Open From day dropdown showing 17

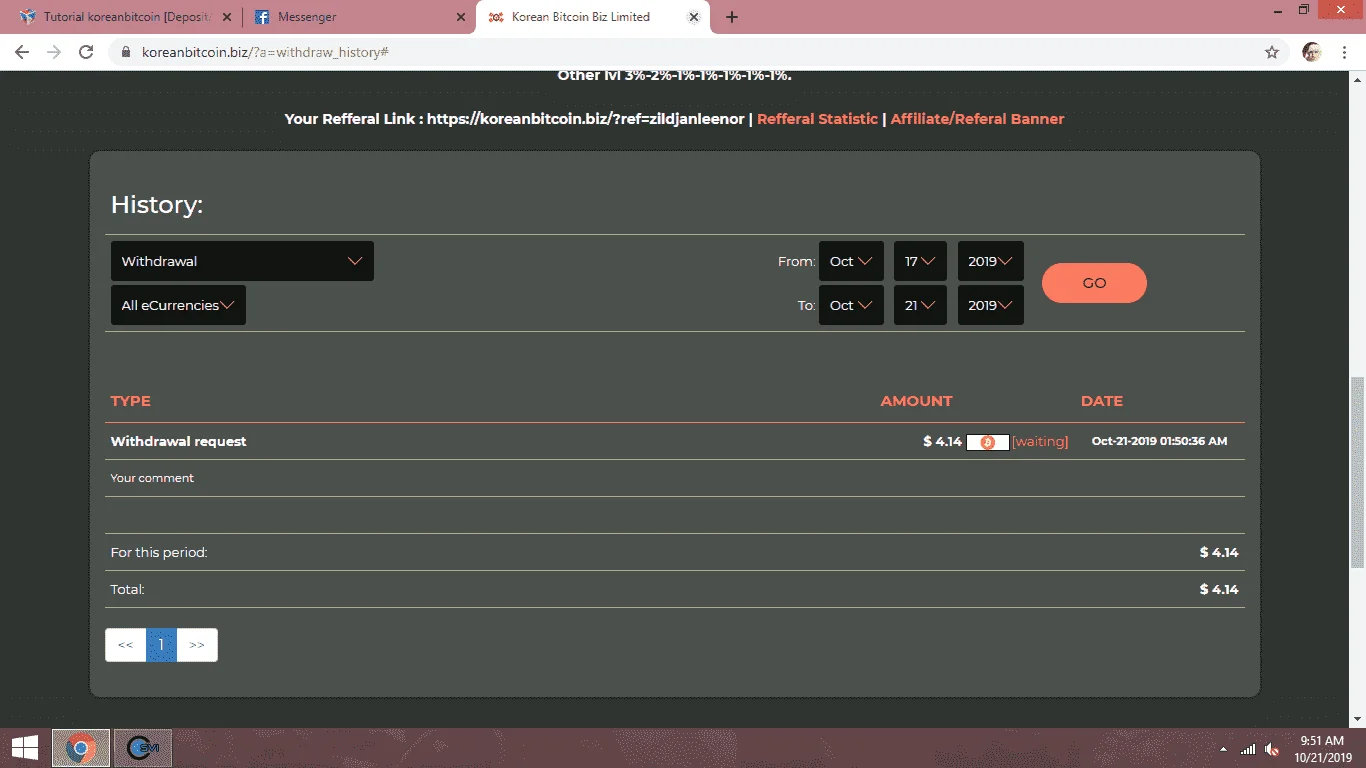tap(920, 261)
